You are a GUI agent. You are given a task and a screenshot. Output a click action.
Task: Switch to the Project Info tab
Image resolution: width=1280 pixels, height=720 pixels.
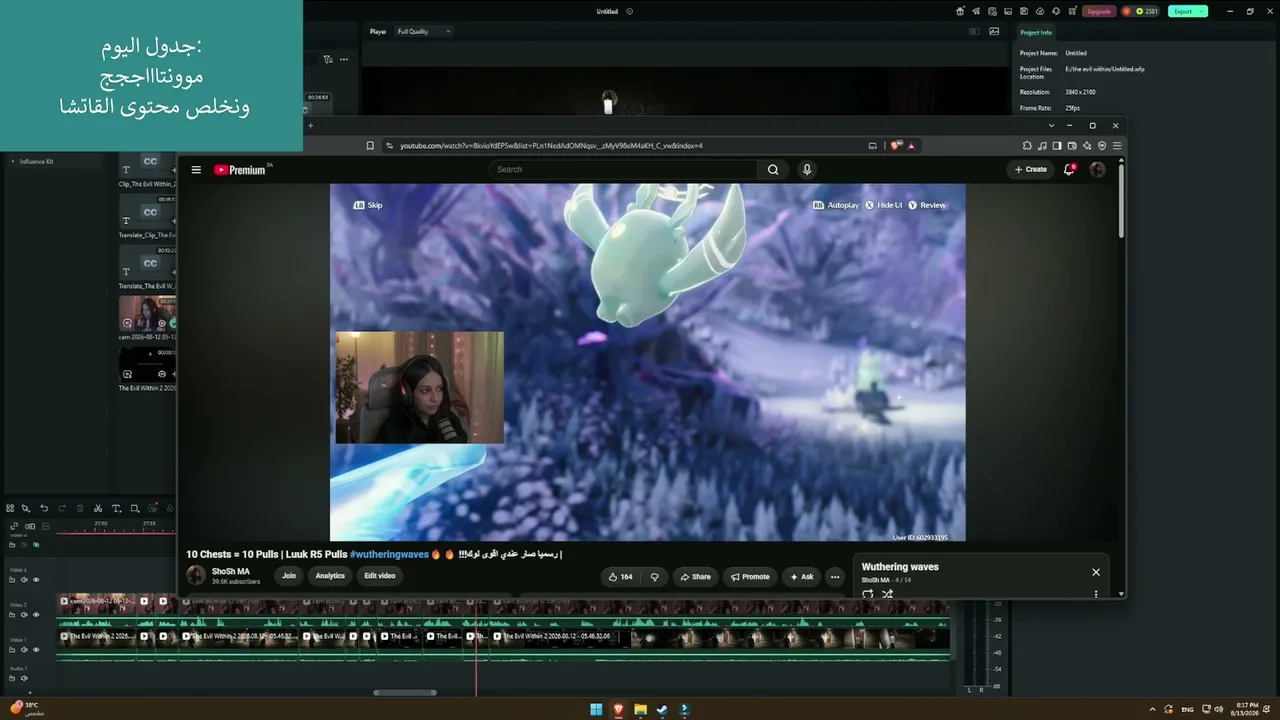pyautogui.click(x=1036, y=32)
